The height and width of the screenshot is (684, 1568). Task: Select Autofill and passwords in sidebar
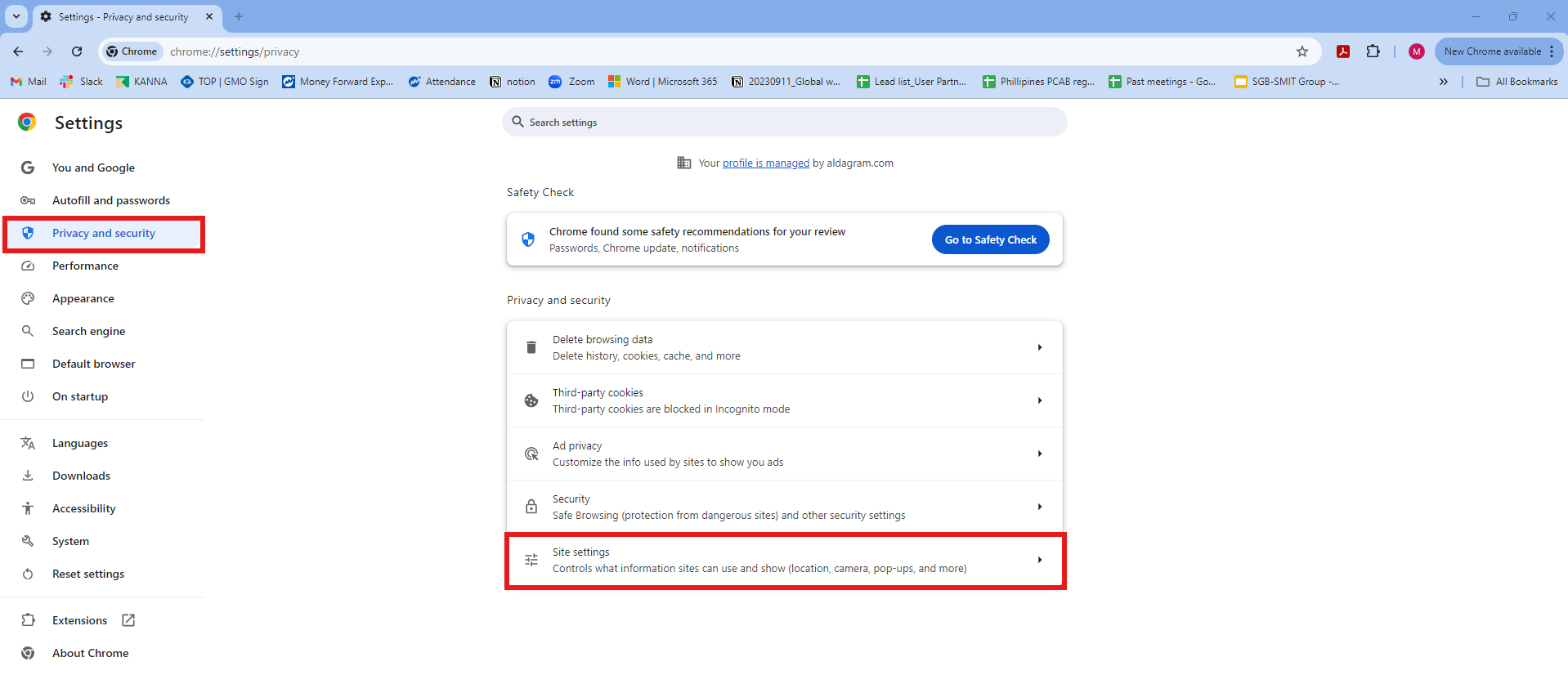tap(111, 201)
